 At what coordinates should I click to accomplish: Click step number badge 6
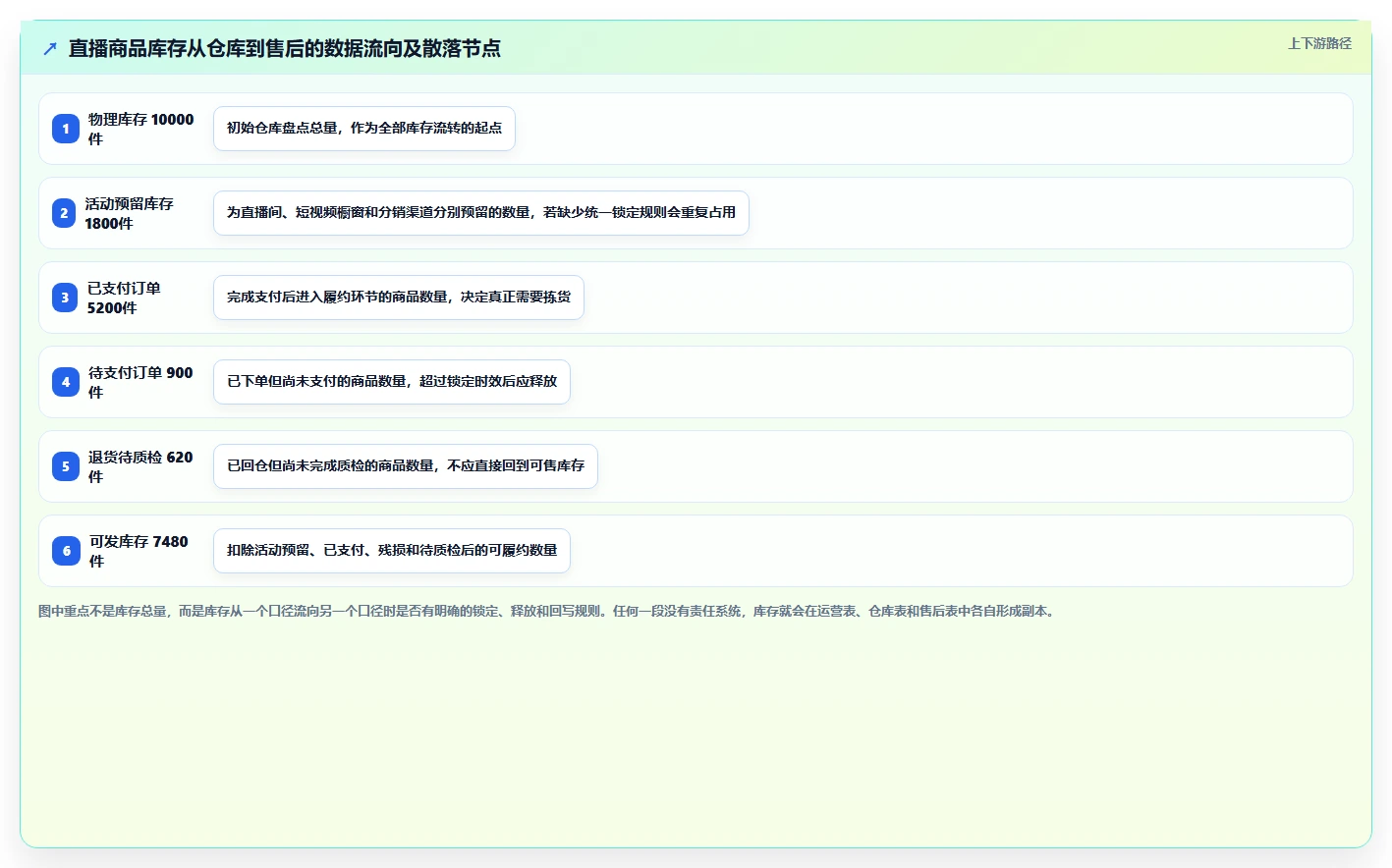click(67, 551)
